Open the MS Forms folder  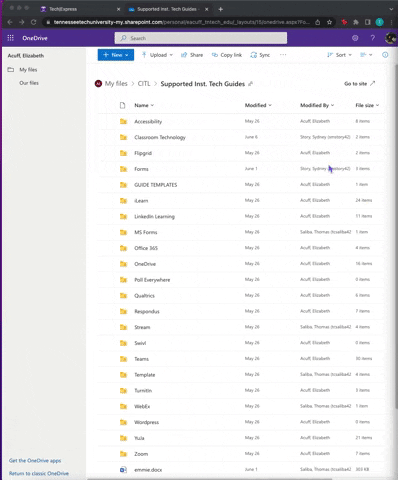[146, 232]
